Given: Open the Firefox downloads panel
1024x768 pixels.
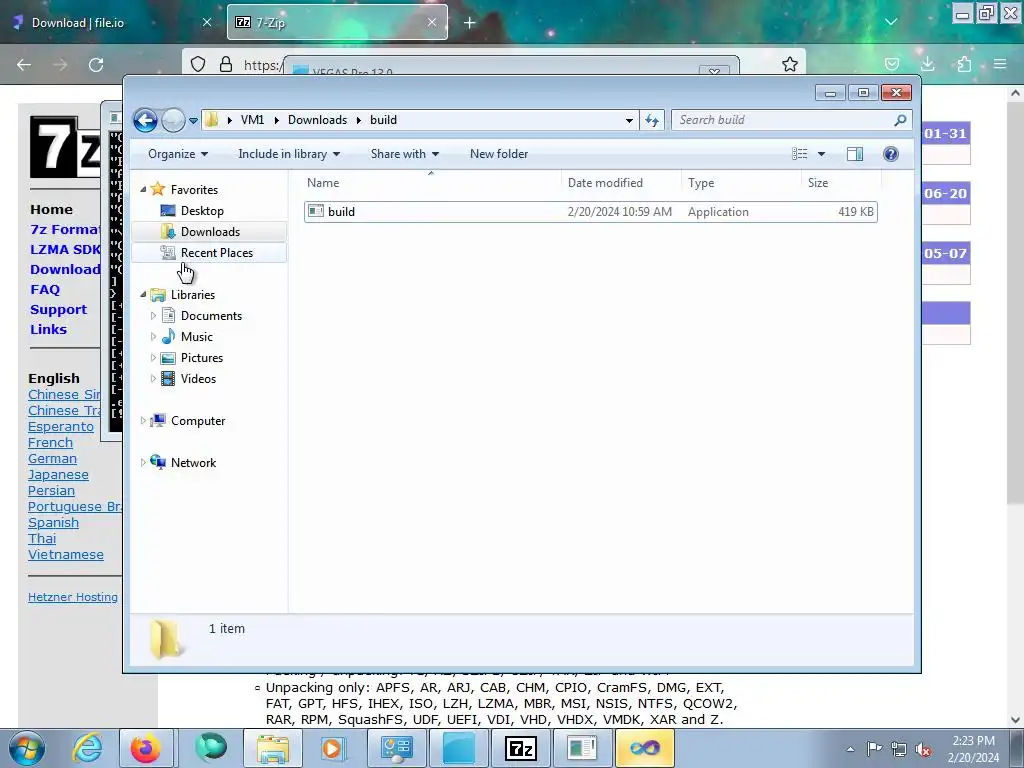Looking at the screenshot, I should [927, 64].
